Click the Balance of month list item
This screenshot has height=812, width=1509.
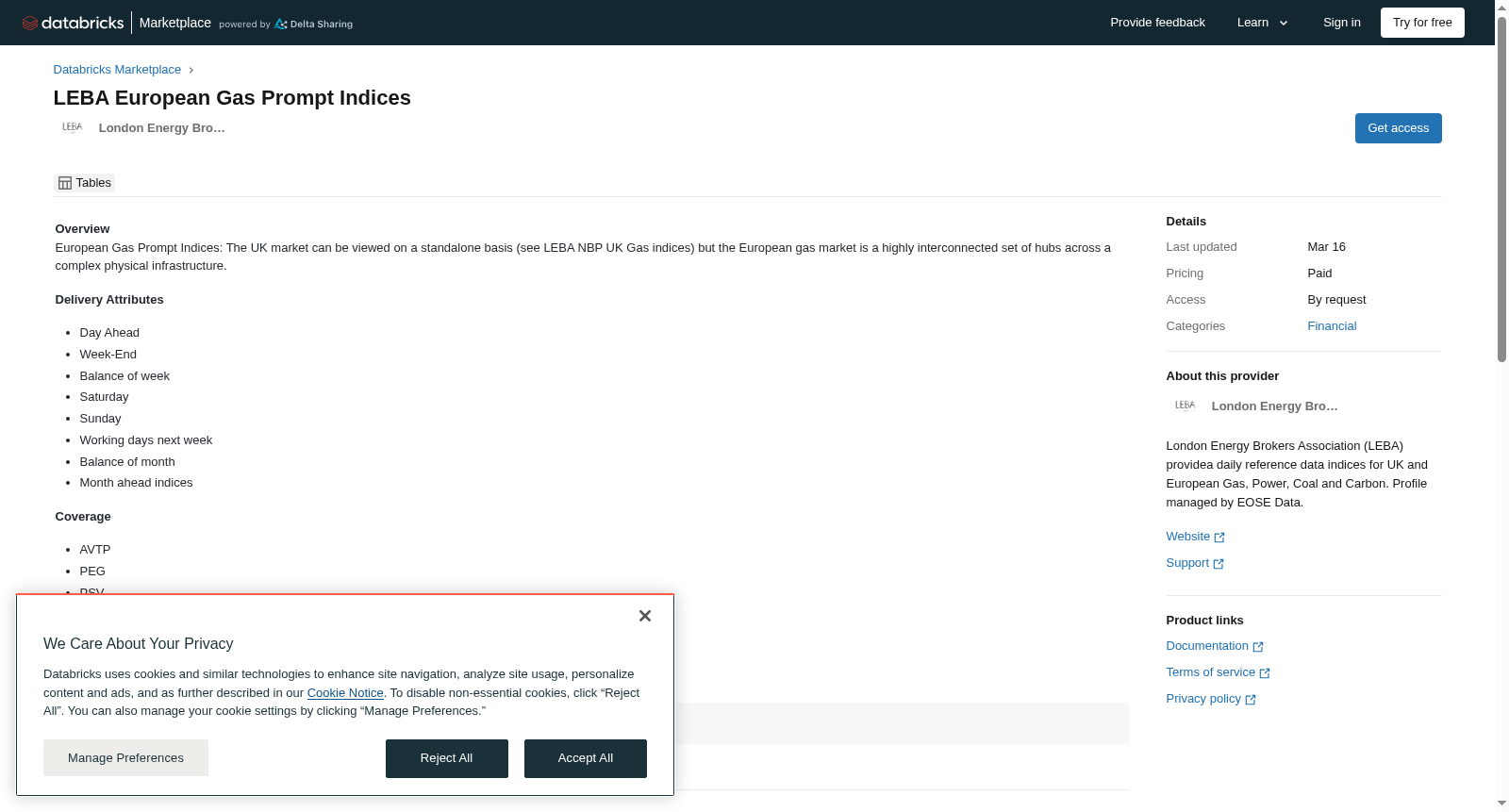[127, 462]
